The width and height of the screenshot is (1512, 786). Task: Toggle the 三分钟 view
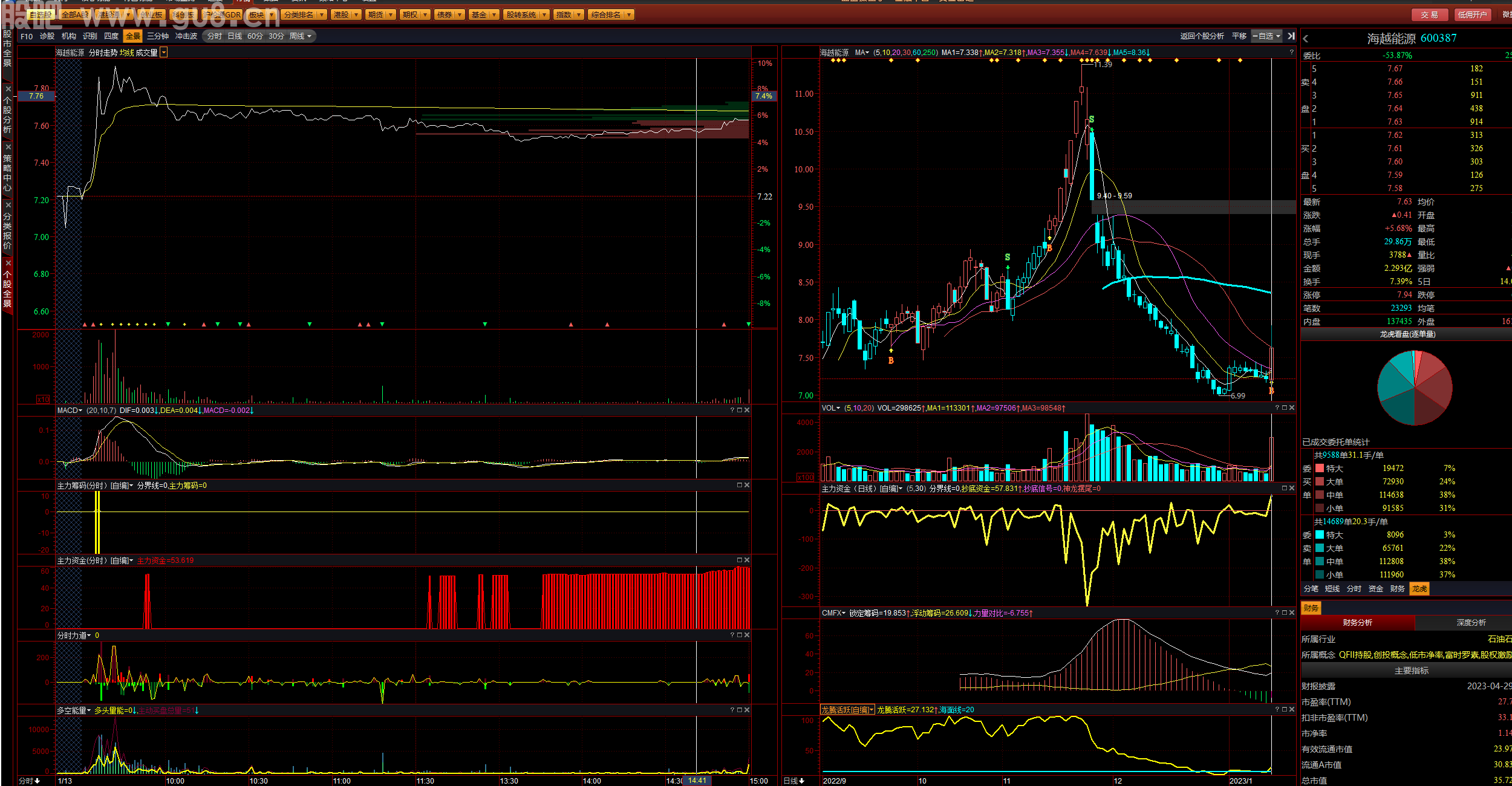pyautogui.click(x=158, y=36)
